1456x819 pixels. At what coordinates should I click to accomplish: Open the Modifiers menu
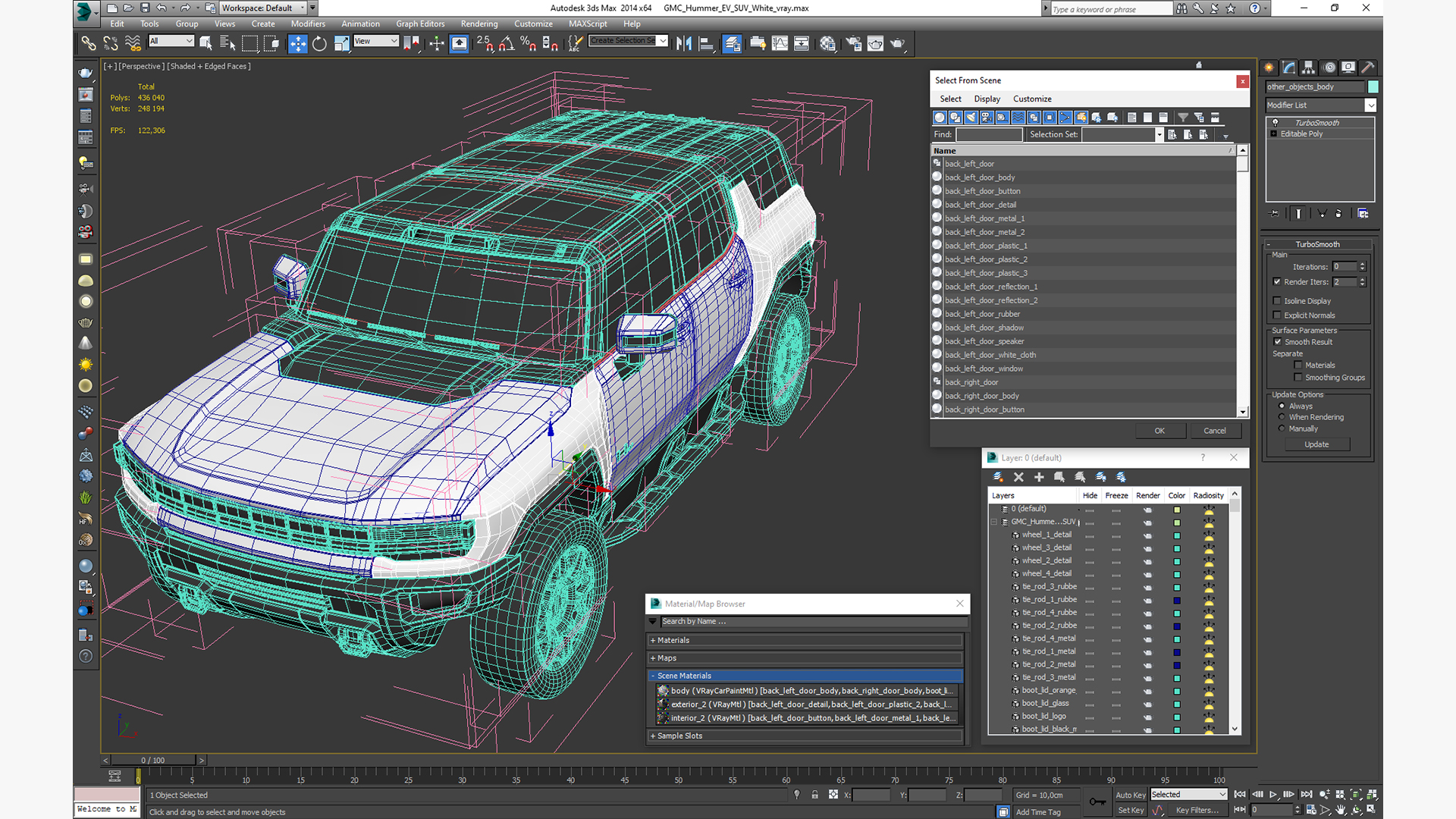pyautogui.click(x=308, y=24)
